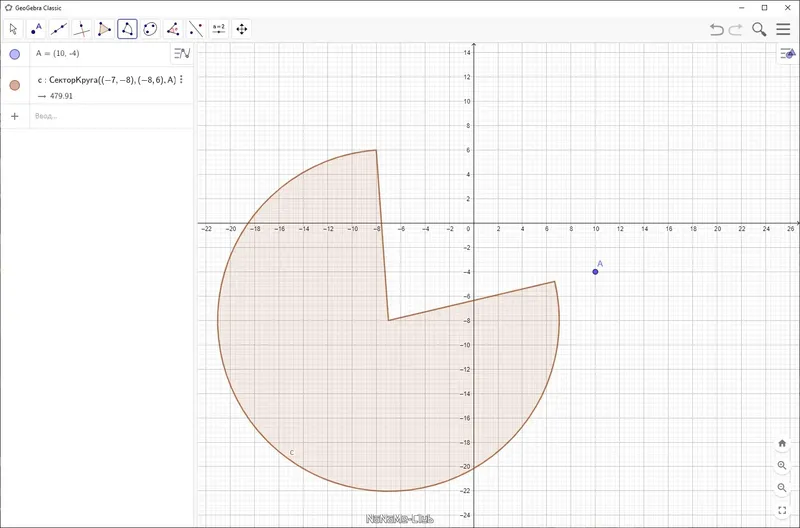Select the Reflect about line tool
Viewport: 800px width, 528px height.
pyautogui.click(x=196, y=29)
